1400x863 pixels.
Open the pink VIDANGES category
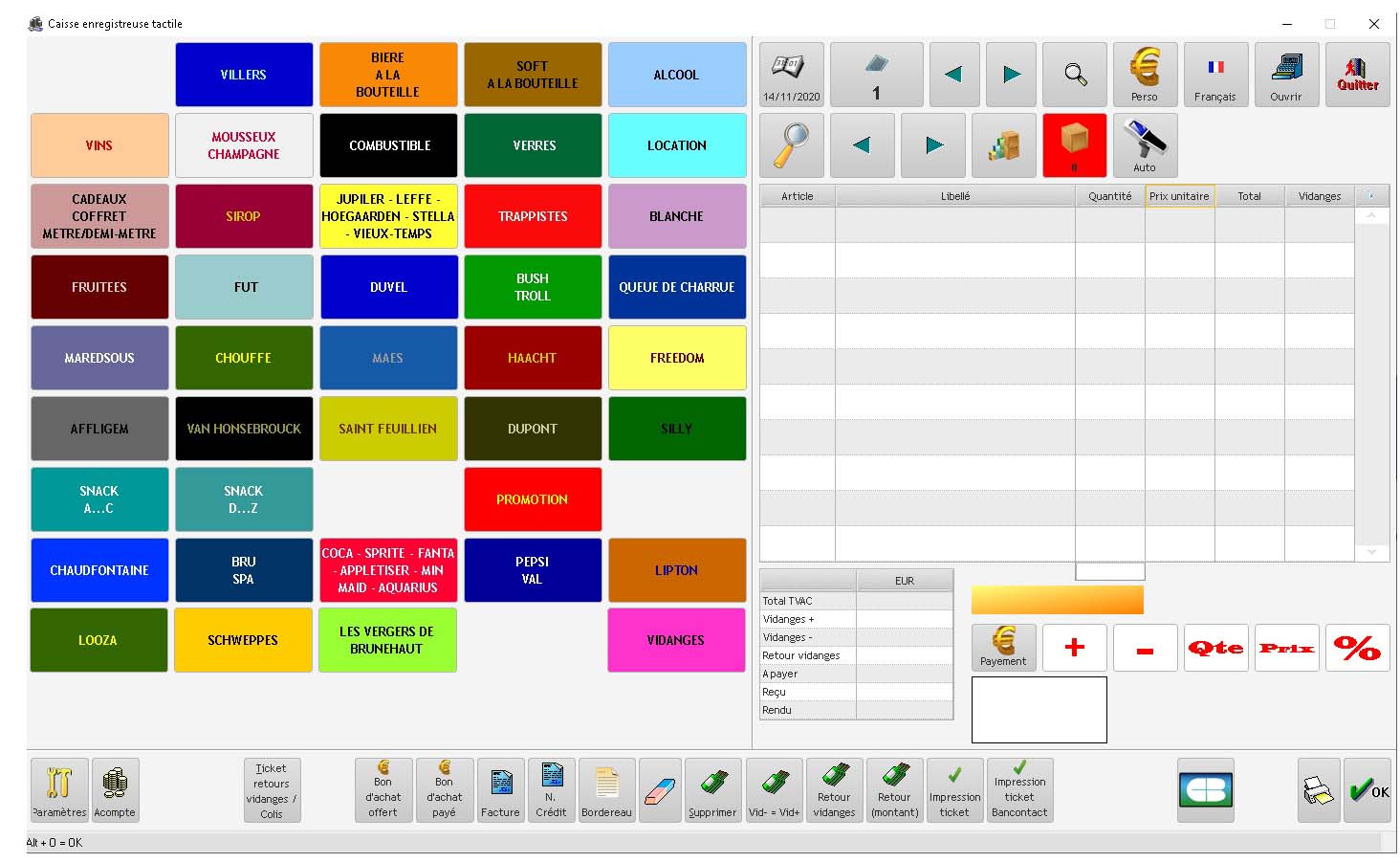[x=676, y=640]
